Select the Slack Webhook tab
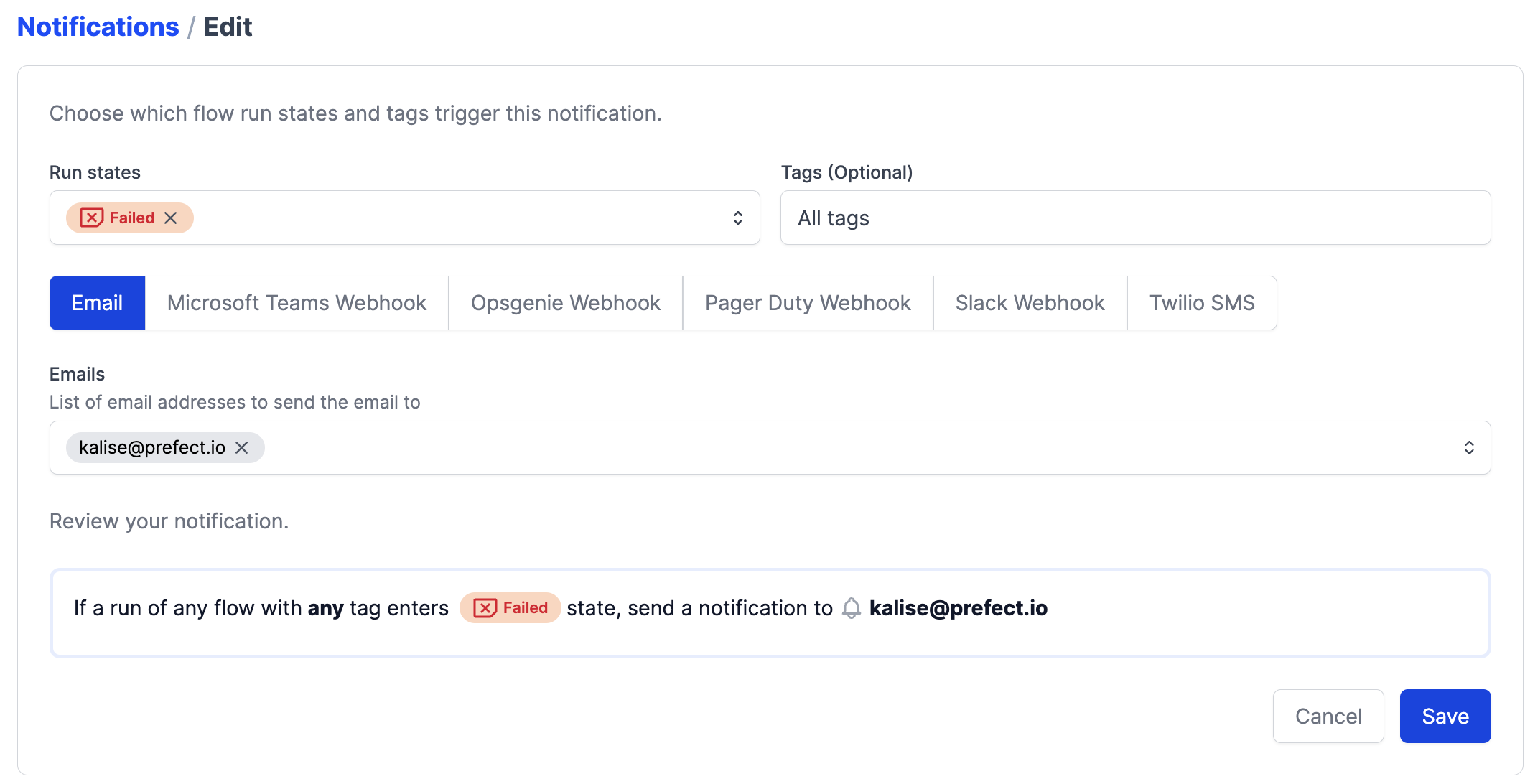 1030,303
